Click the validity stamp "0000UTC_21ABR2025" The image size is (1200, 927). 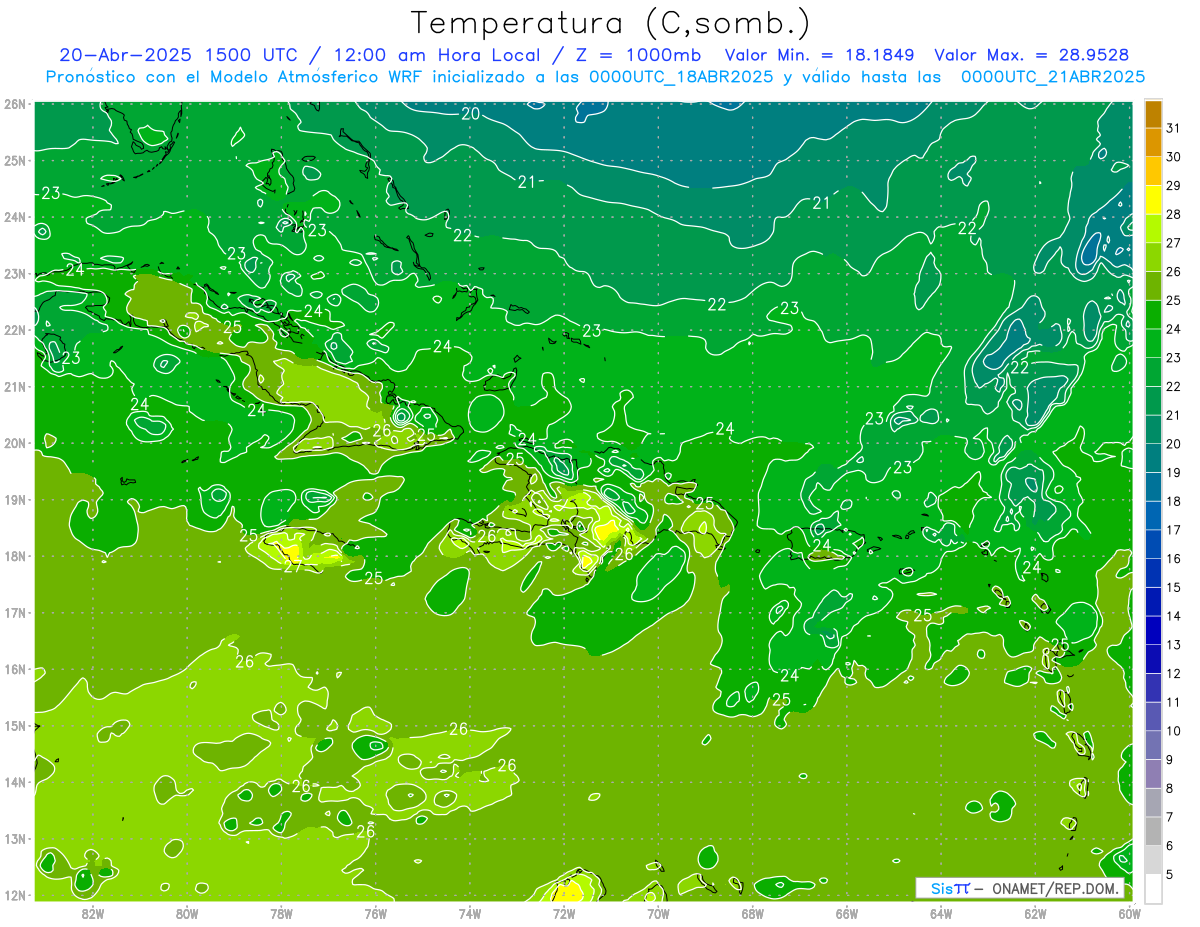point(1053,77)
